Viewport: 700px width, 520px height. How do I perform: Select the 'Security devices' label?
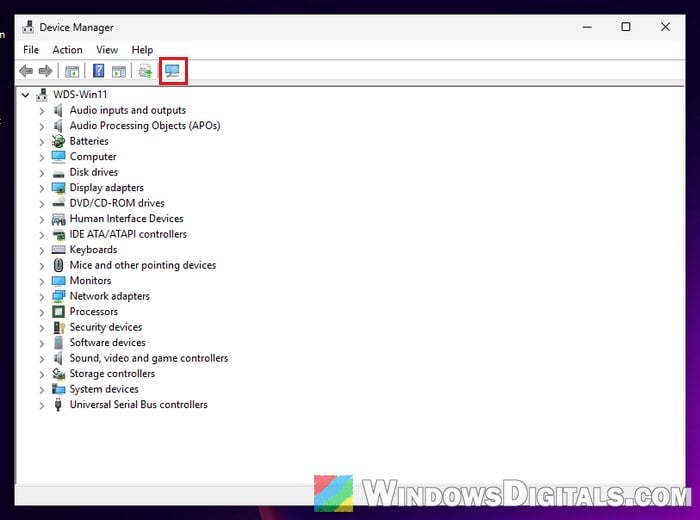(106, 327)
